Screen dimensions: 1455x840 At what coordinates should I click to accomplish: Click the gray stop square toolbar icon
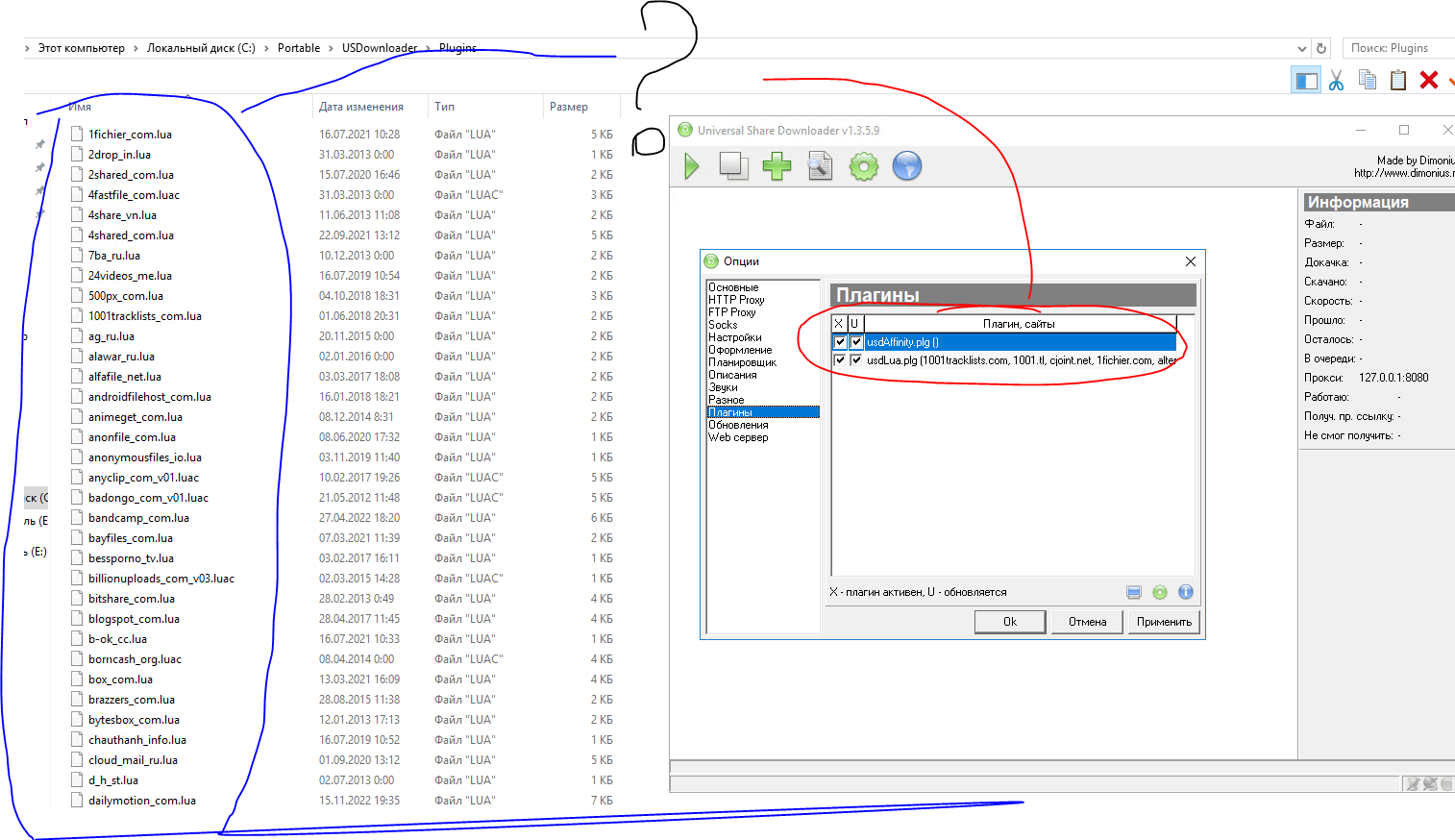tap(733, 166)
